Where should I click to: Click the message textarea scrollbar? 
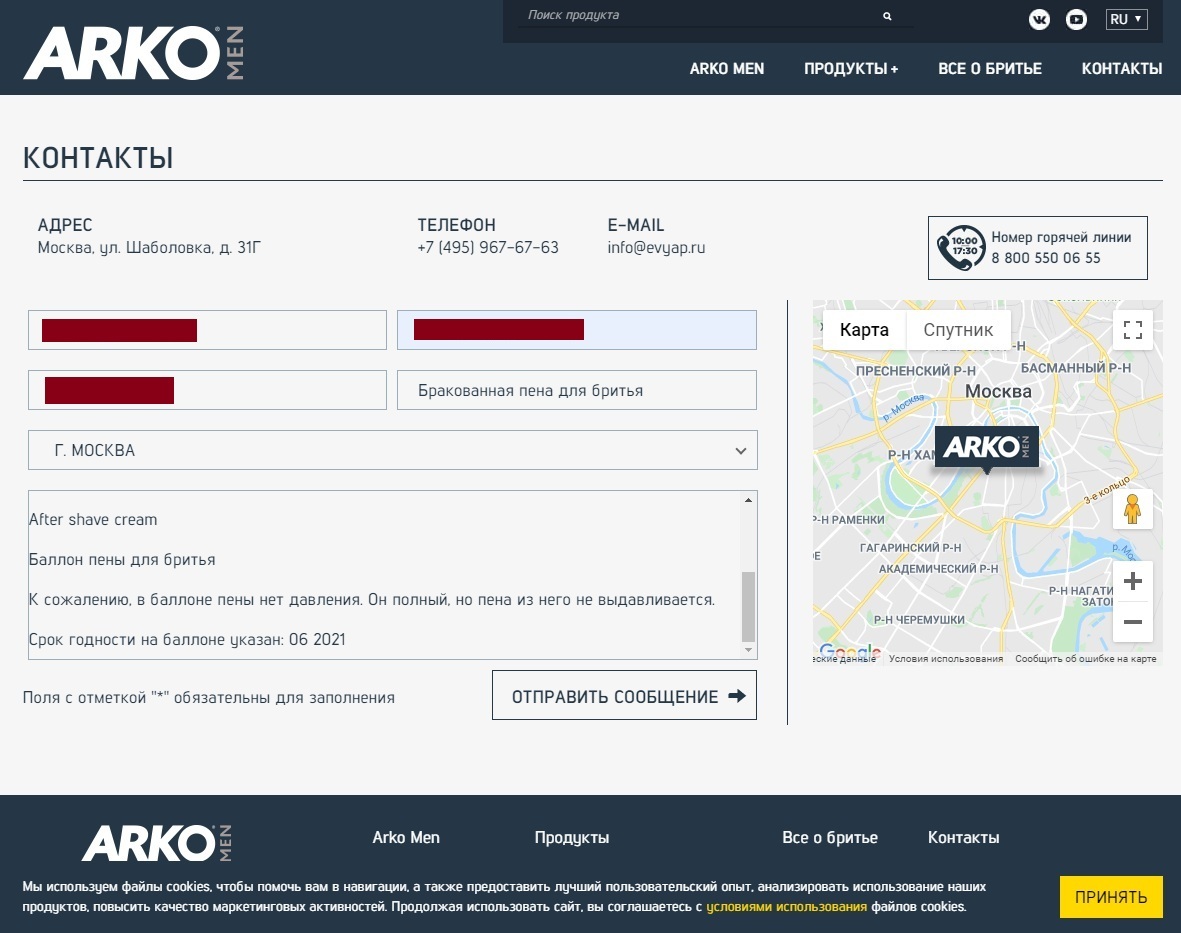(748, 606)
